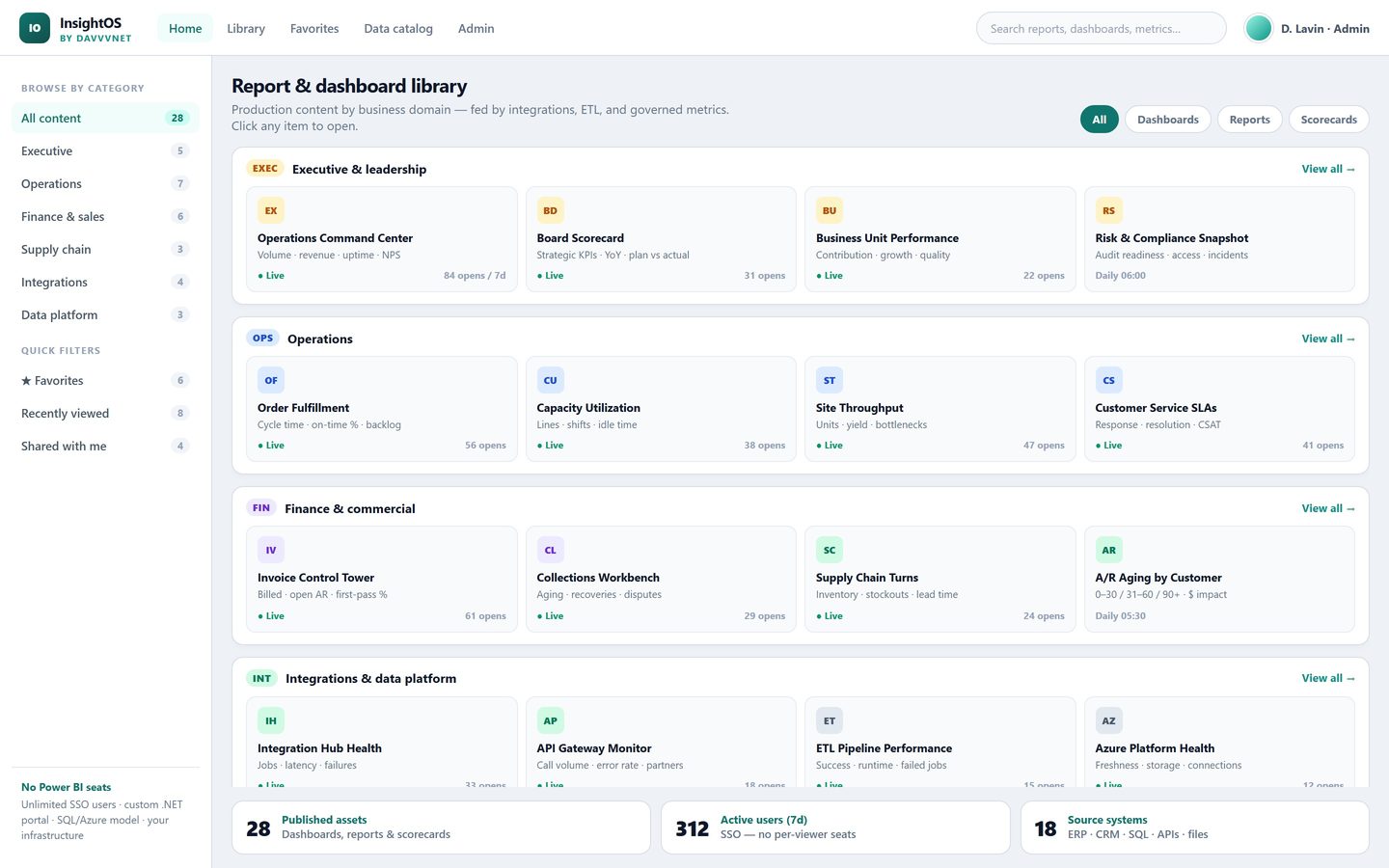Screen dimensions: 1389x868
Task: Click the D. Lavin · Admin name
Action: tap(1324, 29)
